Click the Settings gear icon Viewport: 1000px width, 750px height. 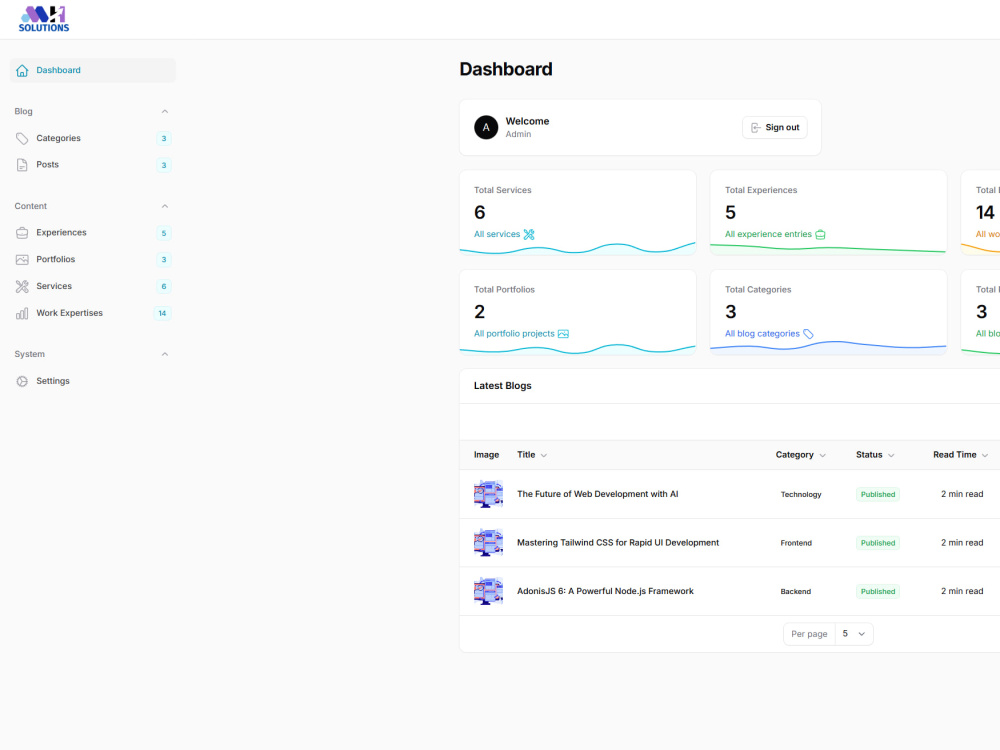point(22,381)
